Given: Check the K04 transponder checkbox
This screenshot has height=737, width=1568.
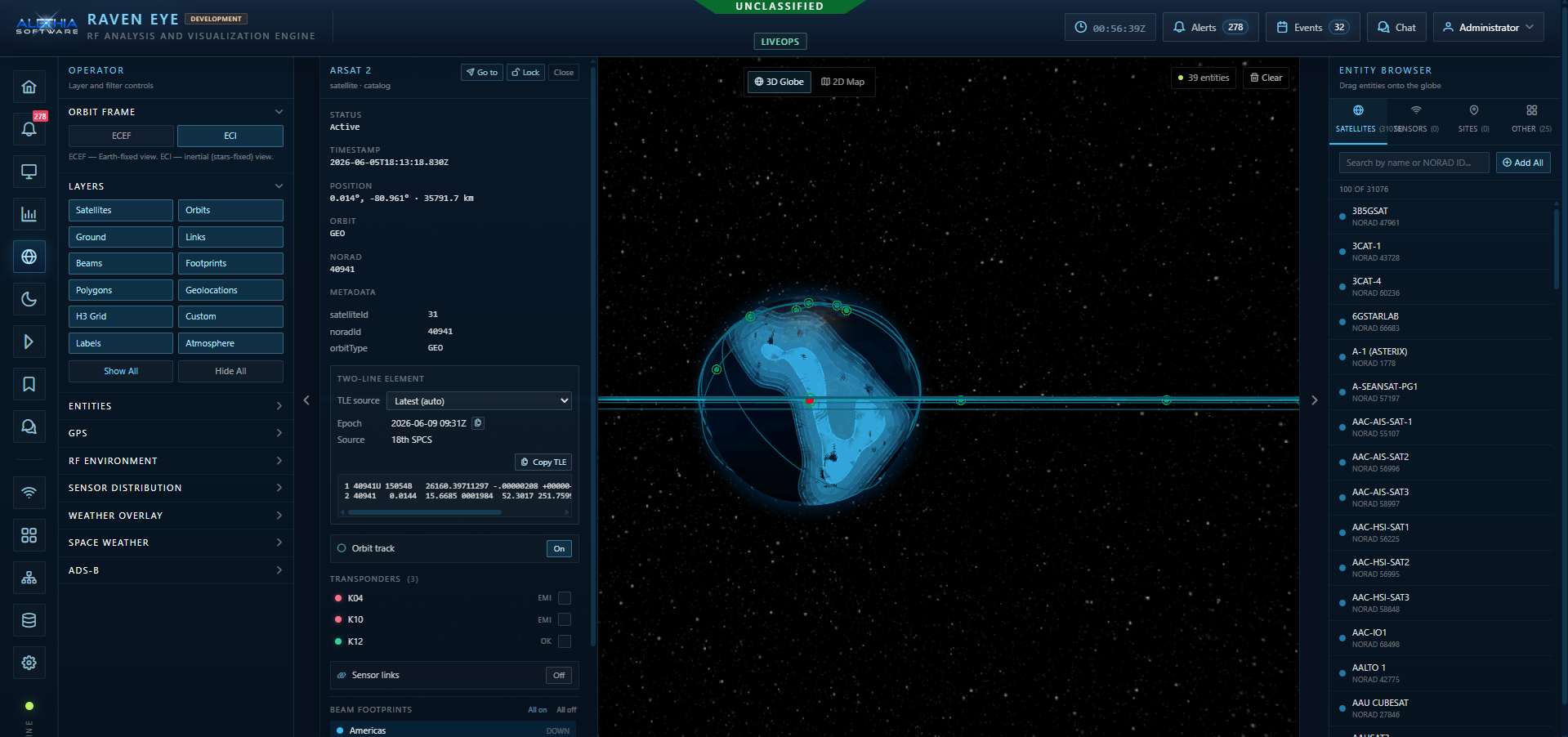Looking at the screenshot, I should (565, 598).
